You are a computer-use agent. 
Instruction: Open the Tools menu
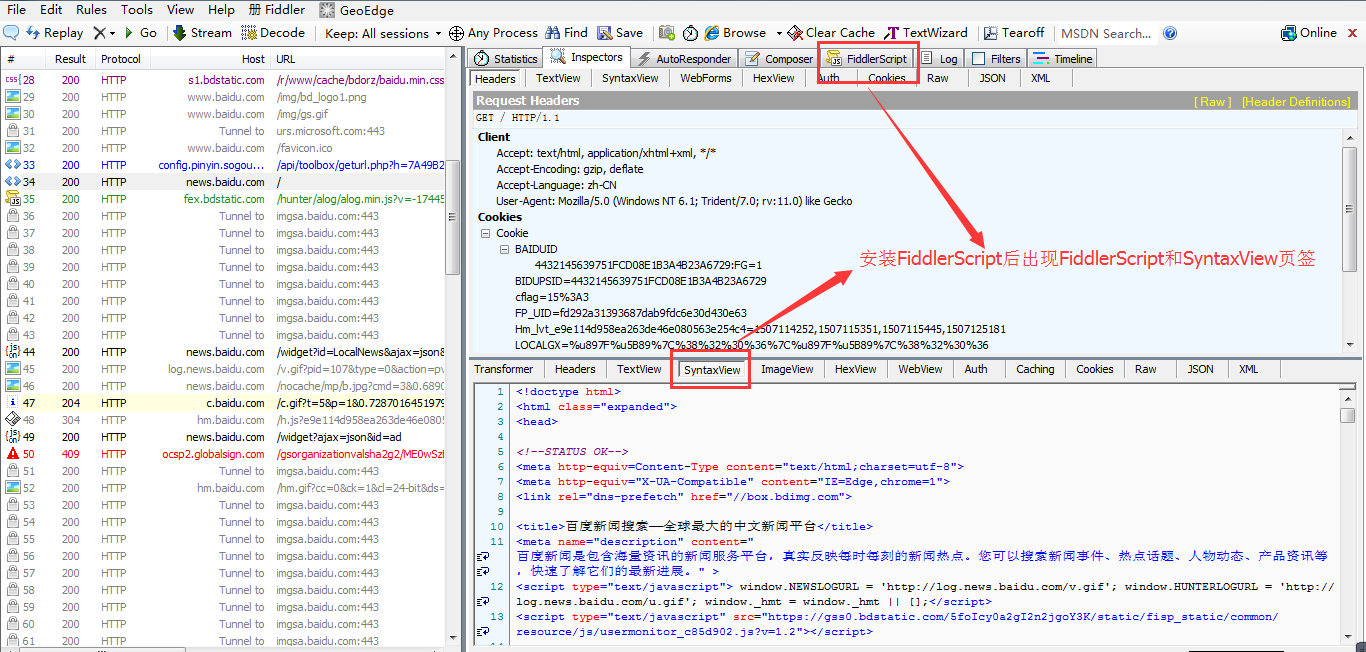pyautogui.click(x=137, y=10)
